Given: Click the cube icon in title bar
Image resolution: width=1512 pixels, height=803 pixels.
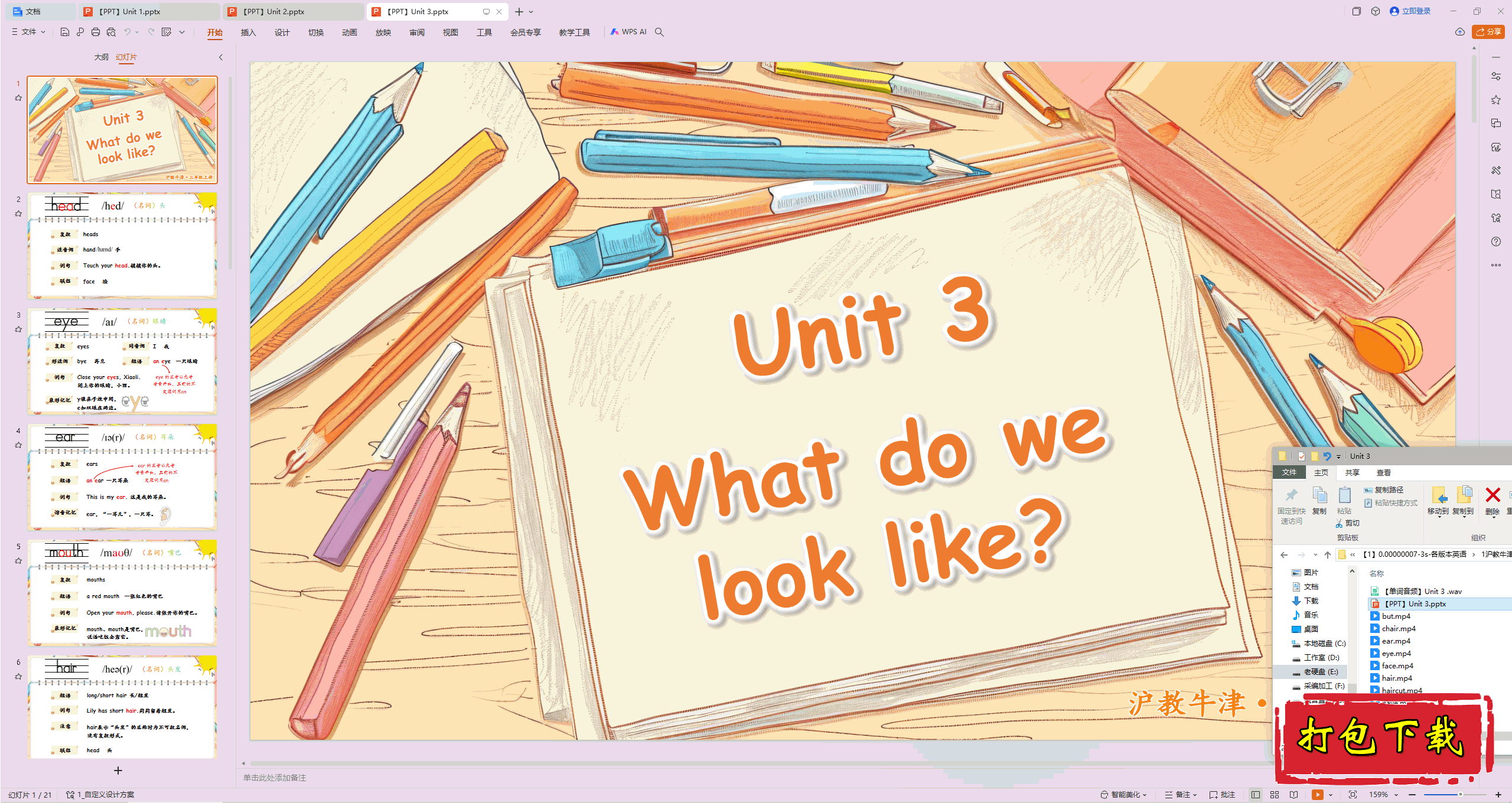Looking at the screenshot, I should (x=1376, y=11).
